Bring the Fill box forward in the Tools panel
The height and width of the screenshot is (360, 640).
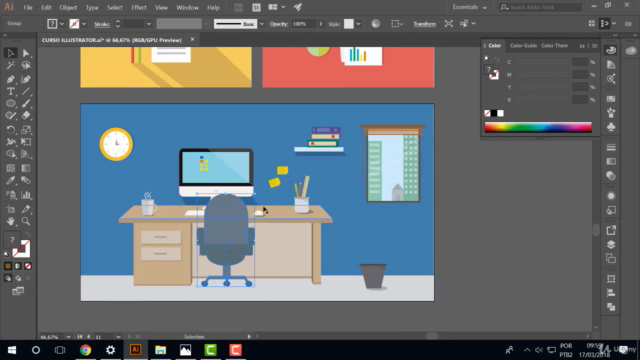12,240
